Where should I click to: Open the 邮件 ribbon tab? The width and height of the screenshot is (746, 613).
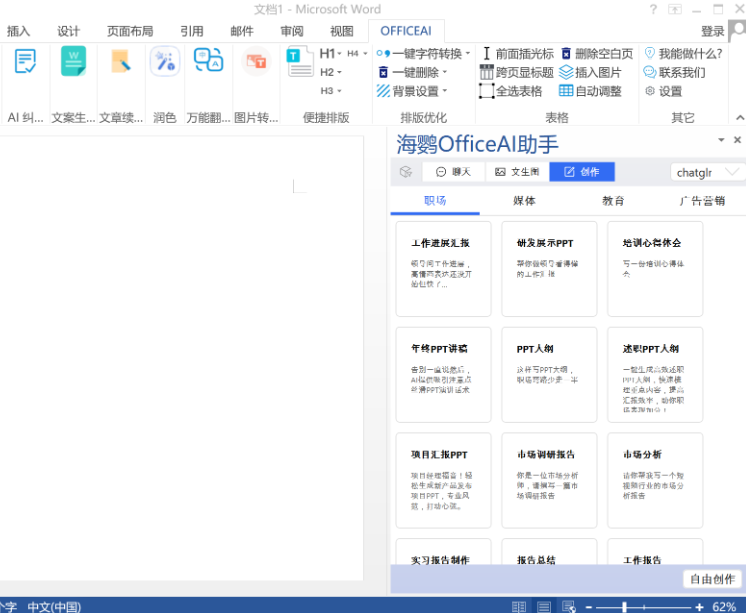(x=242, y=31)
